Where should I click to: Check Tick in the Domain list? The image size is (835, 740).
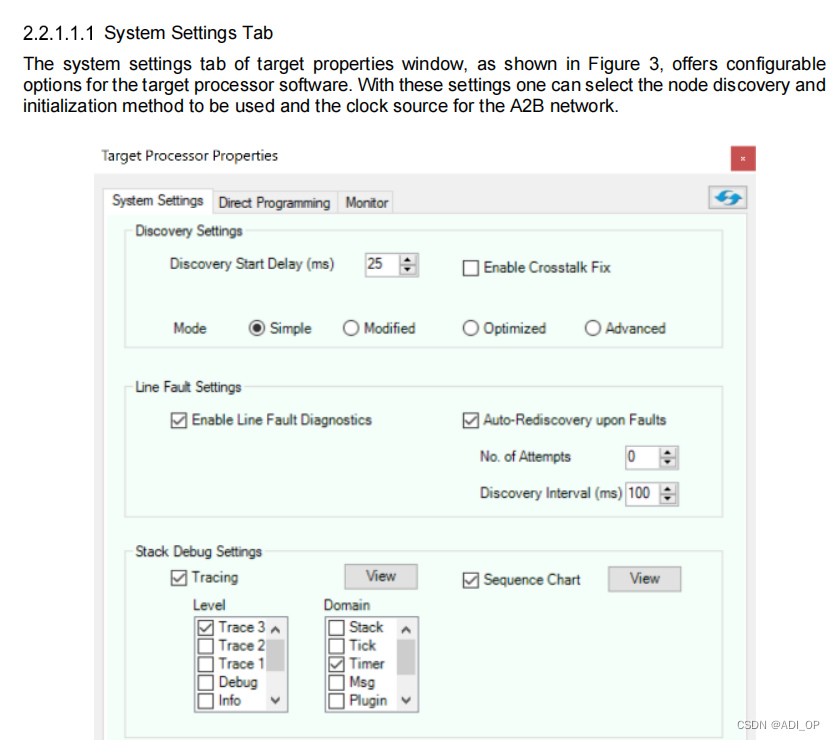pyautogui.click(x=336, y=646)
